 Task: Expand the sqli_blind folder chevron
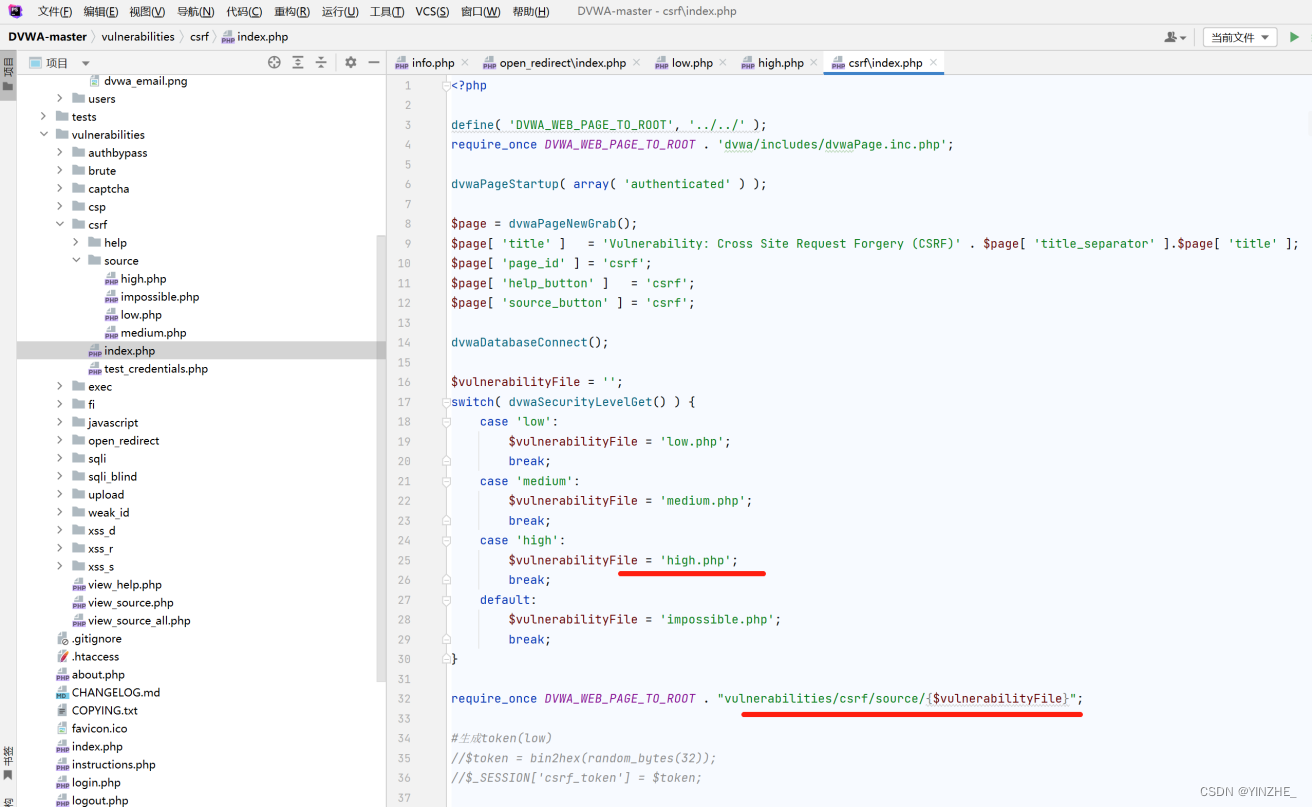coord(60,477)
